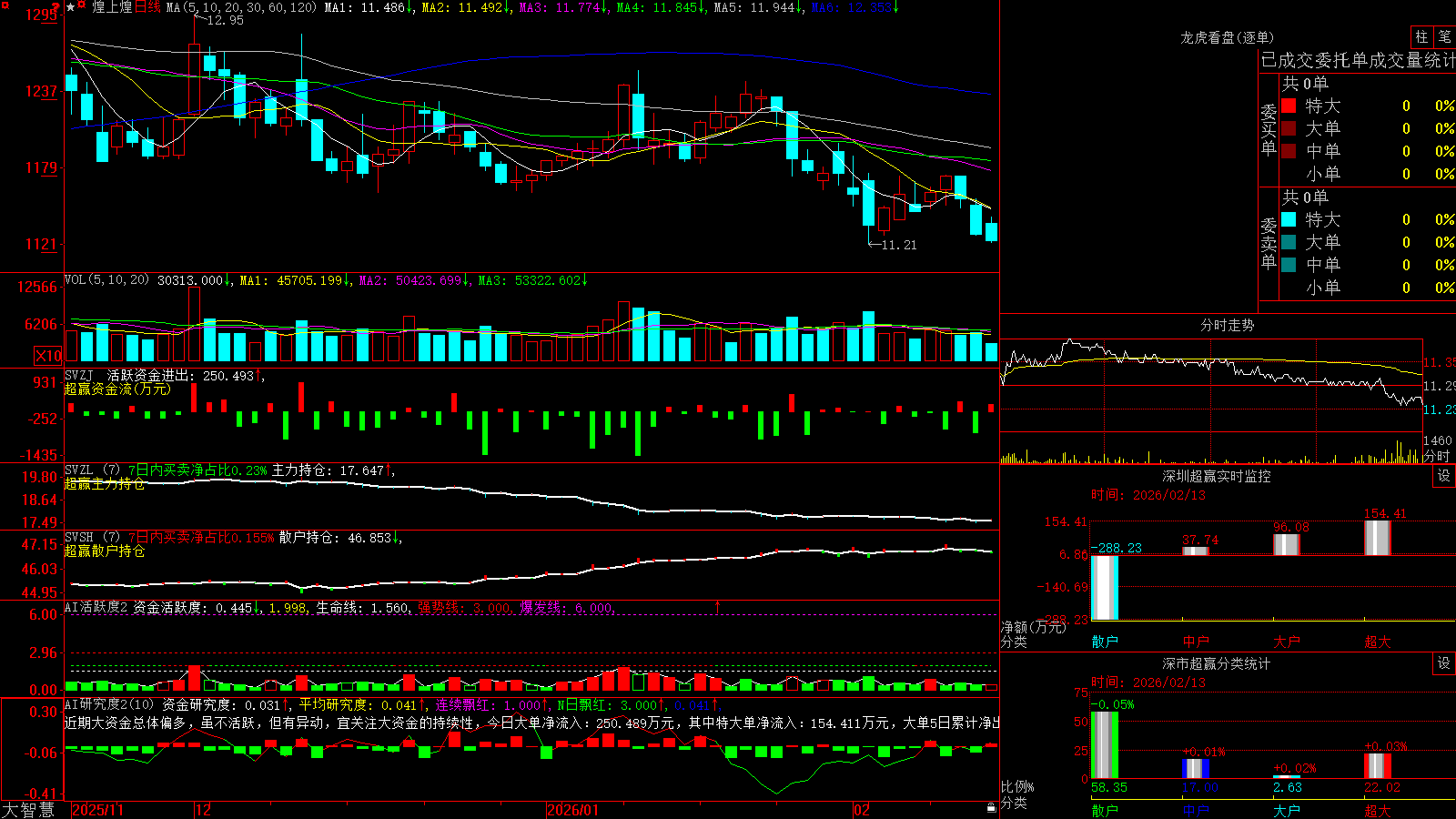Select the 2025/11 date tab on the timeline
The height and width of the screenshot is (819, 1456).
pos(97,810)
